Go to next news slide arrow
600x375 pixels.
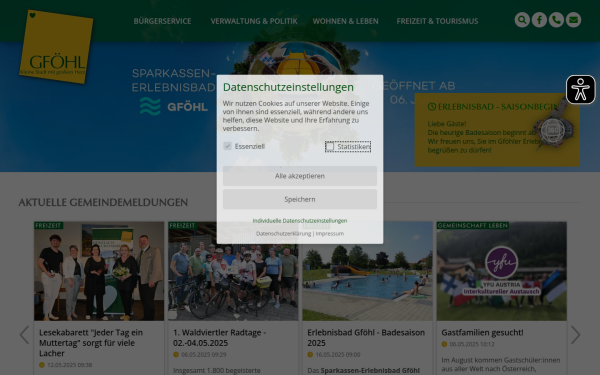576,335
